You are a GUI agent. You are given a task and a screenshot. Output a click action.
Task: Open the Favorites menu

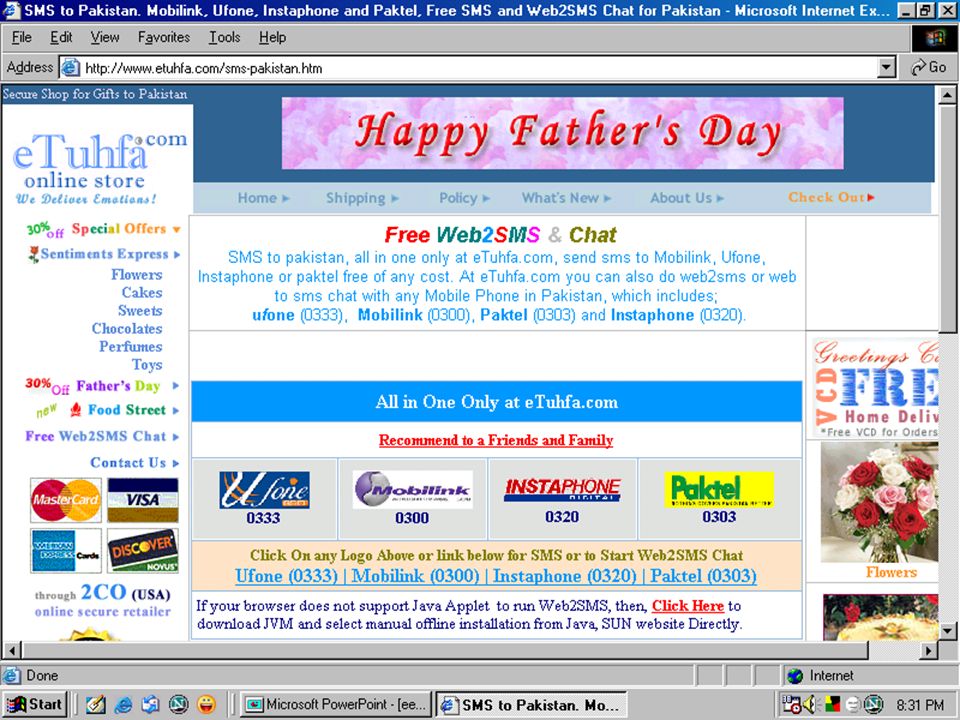tap(163, 37)
